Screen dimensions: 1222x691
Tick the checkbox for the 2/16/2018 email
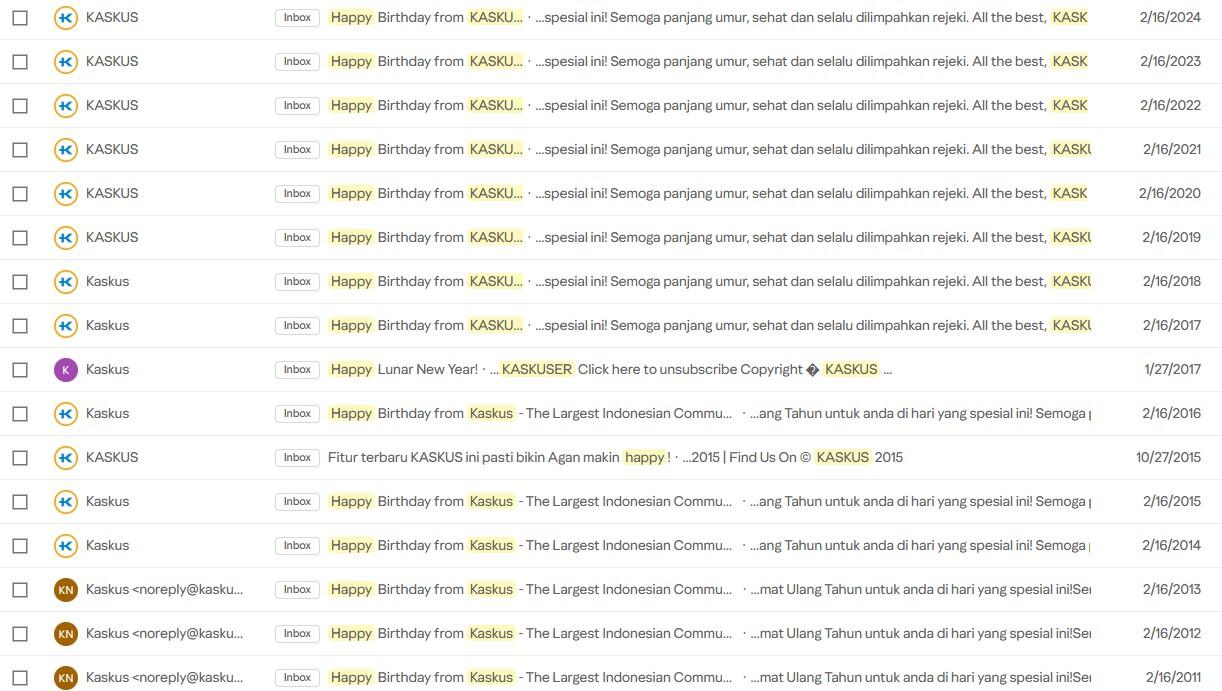tap(20, 281)
